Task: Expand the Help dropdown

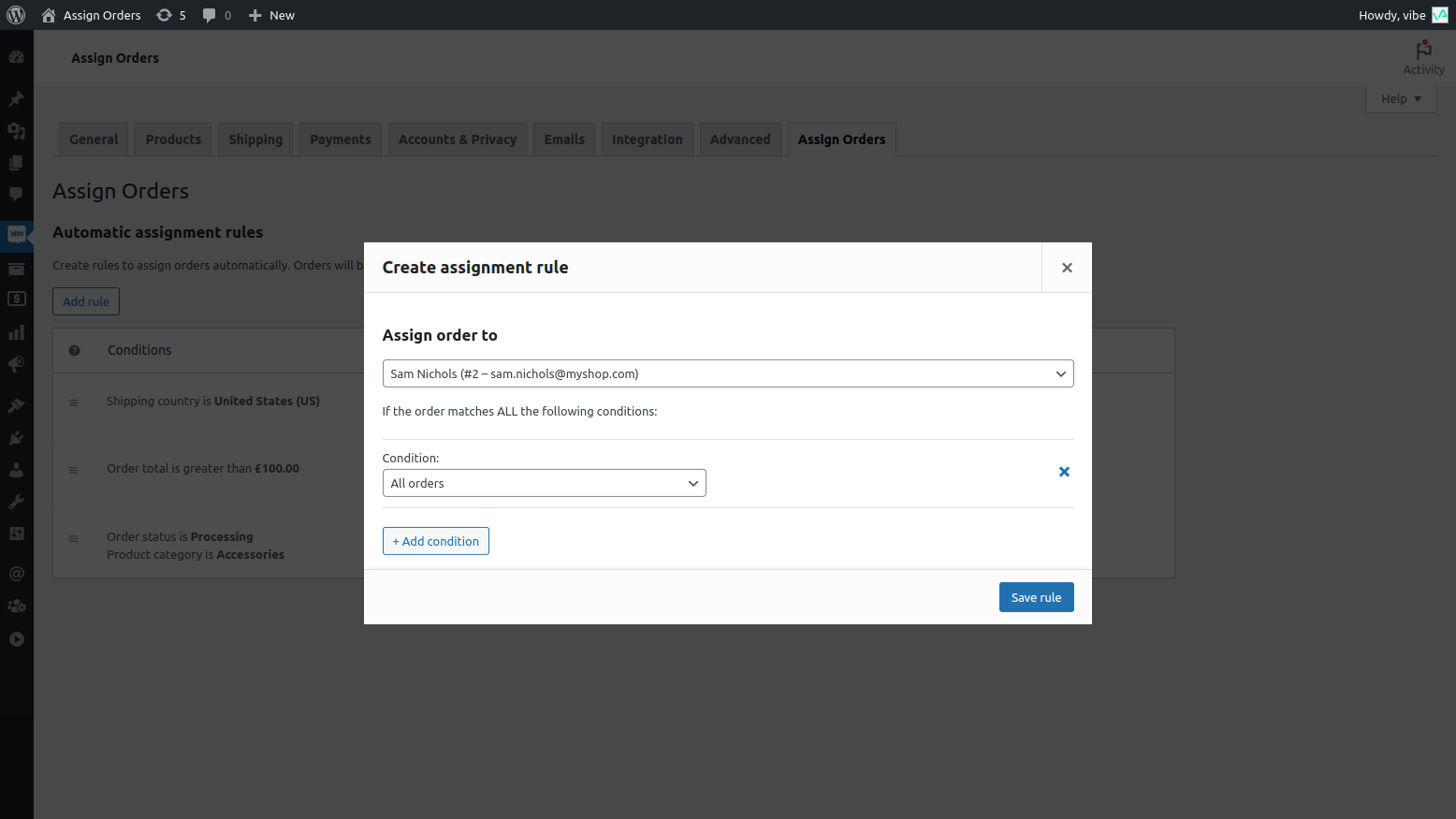Action: (x=1400, y=98)
